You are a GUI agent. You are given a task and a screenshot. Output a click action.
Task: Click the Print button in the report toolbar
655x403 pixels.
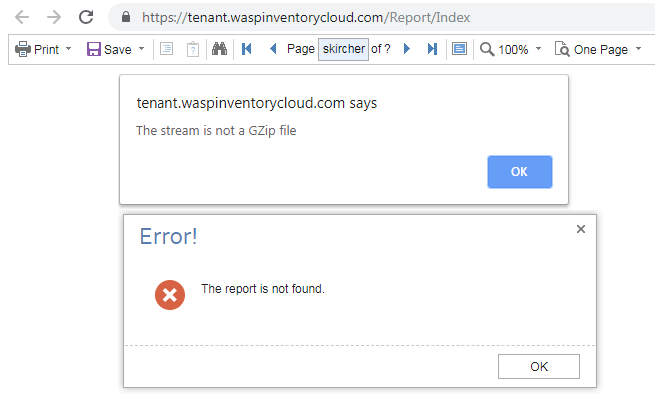(x=37, y=49)
